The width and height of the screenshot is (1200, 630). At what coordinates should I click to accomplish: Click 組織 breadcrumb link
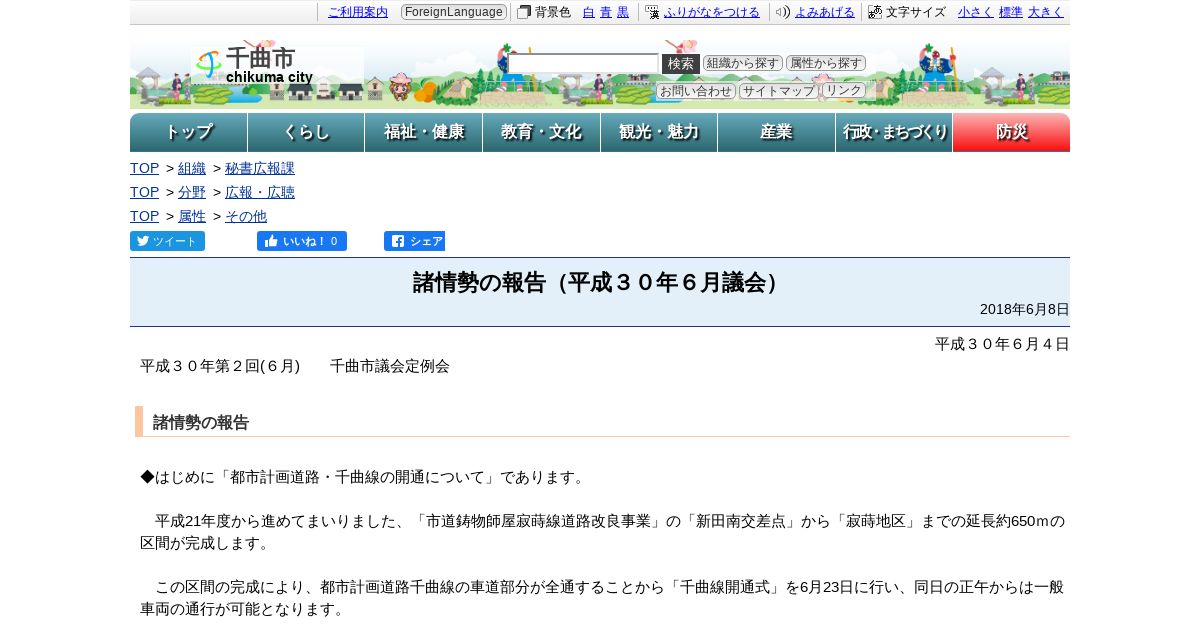tap(192, 168)
